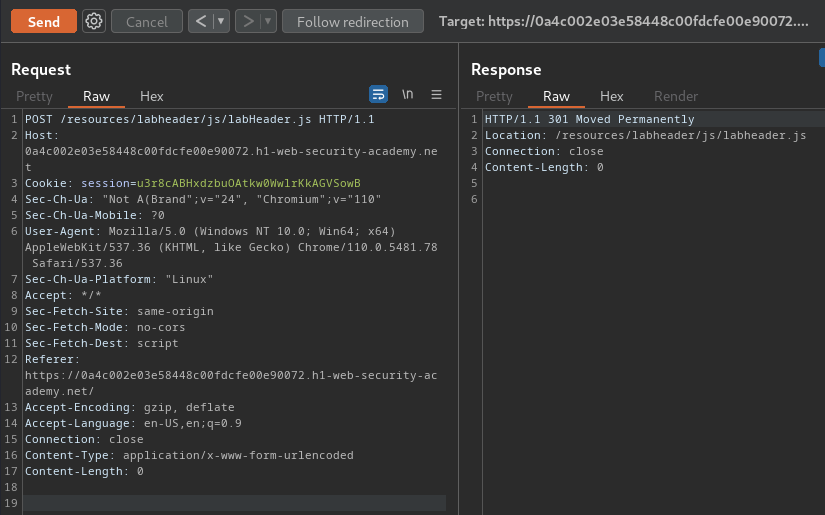Click blue inspector tab at right edge
The width and height of the screenshot is (825, 515).
click(x=822, y=58)
